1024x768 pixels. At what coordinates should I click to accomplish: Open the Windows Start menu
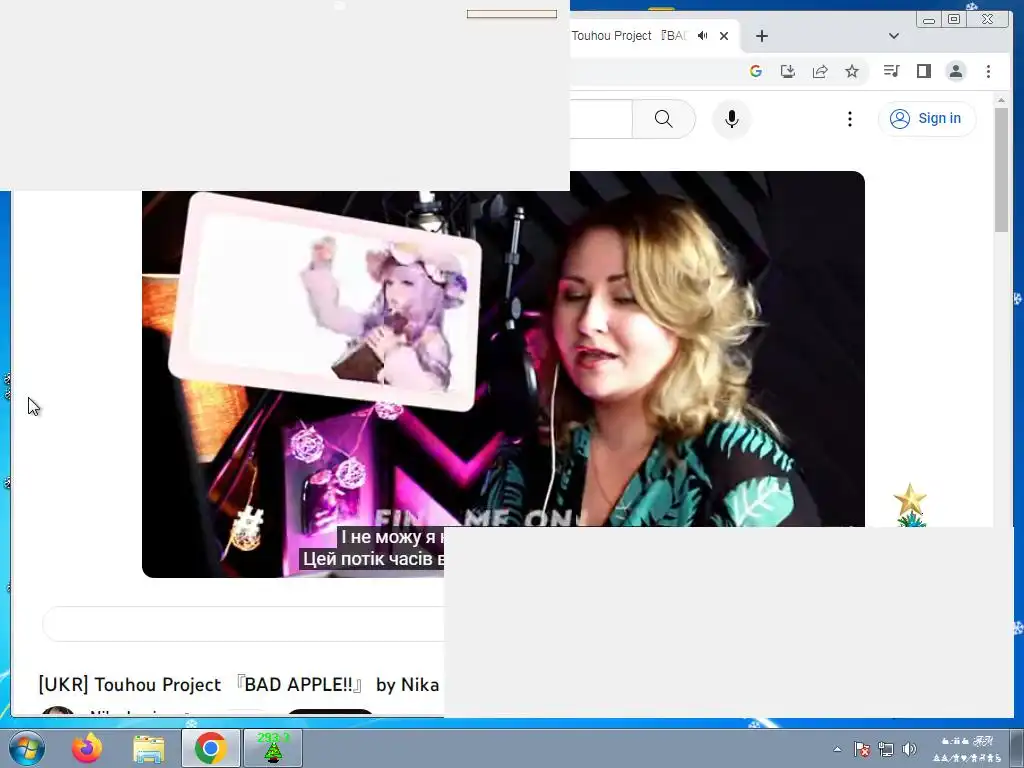click(x=26, y=748)
